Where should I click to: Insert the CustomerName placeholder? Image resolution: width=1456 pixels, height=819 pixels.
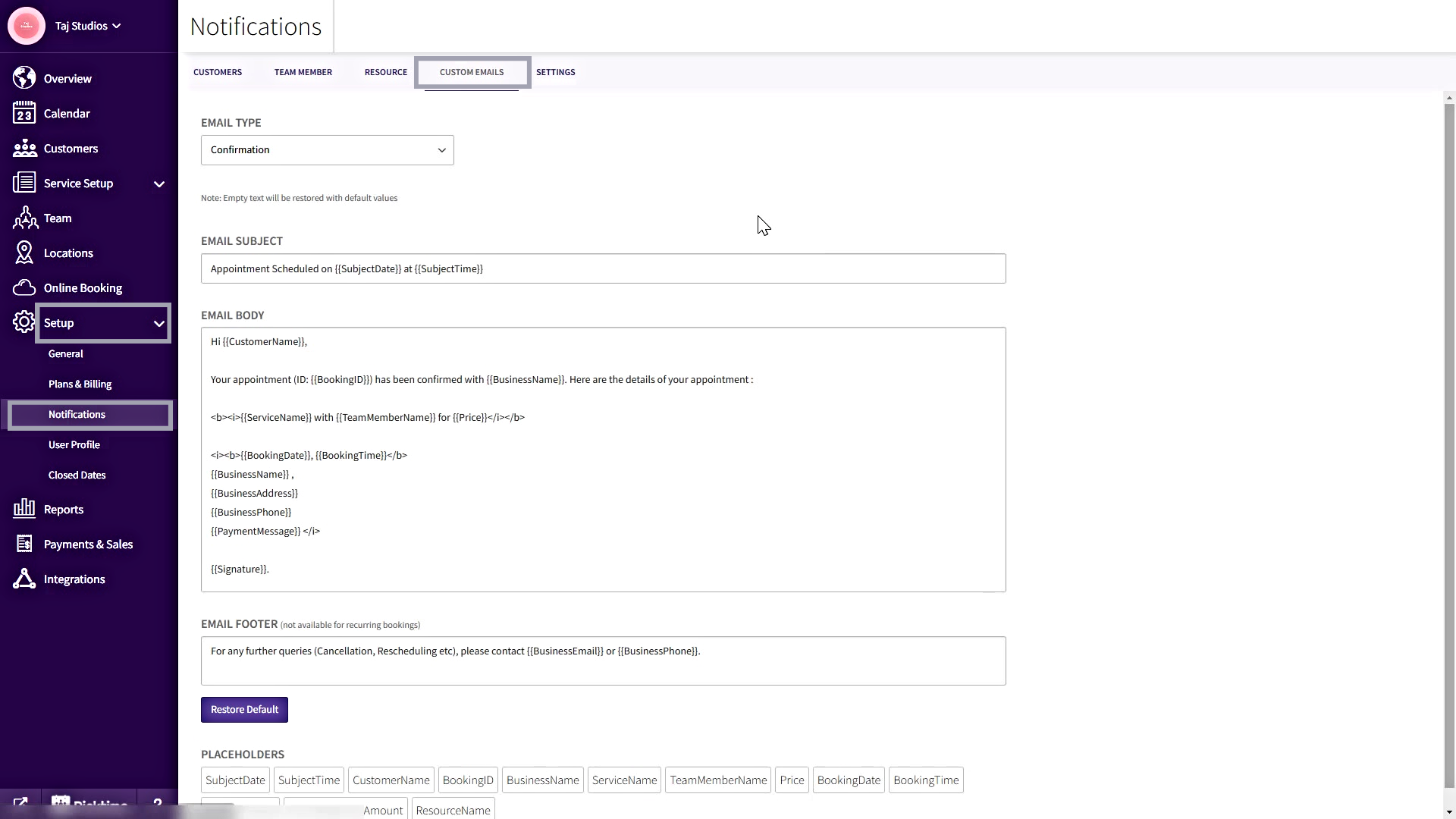click(391, 780)
